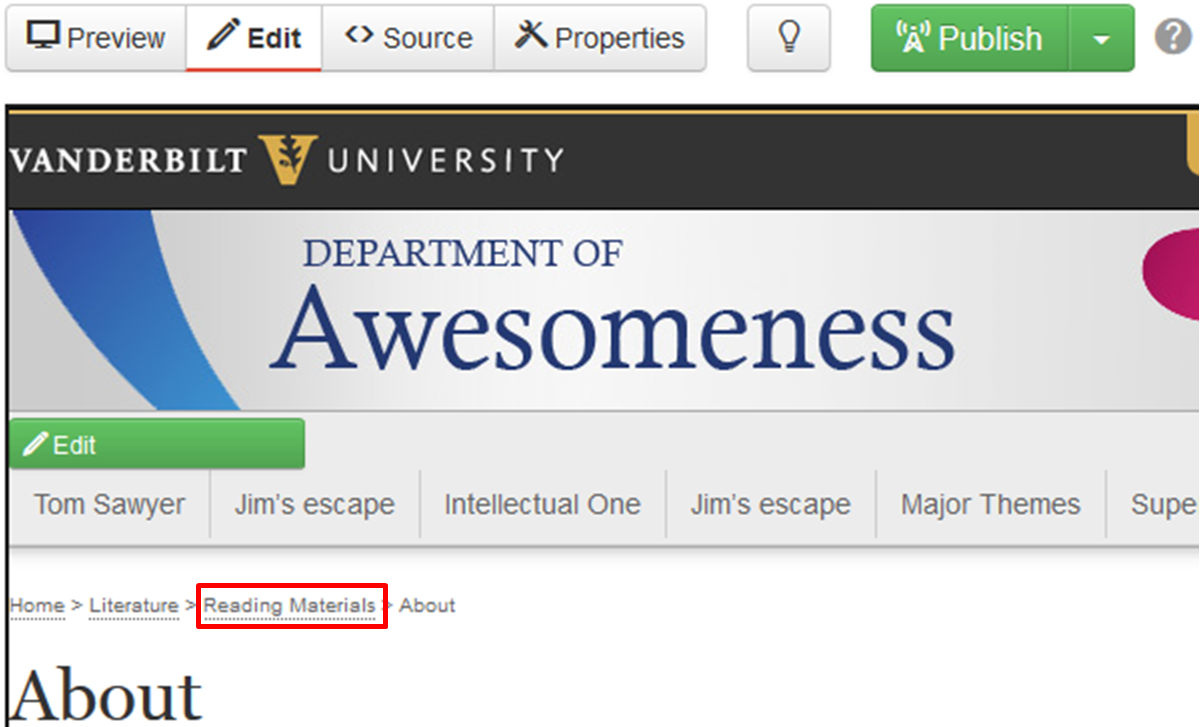Select the second Jim's escape menu item
The width and height of the screenshot is (1202, 727).
point(770,505)
